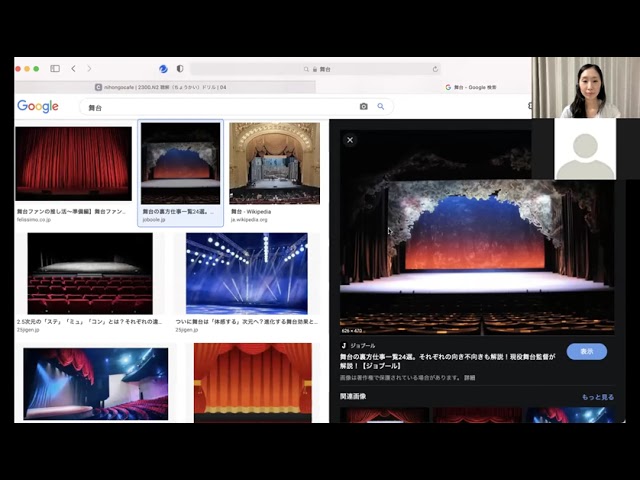Click the 2.5次元の「ステ」「ミュ」 caption
The image size is (640, 480).
click(x=89, y=322)
